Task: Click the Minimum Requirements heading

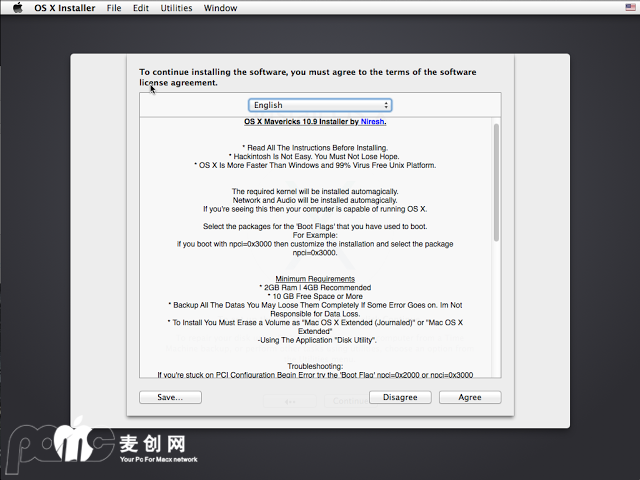Action: 315,279
